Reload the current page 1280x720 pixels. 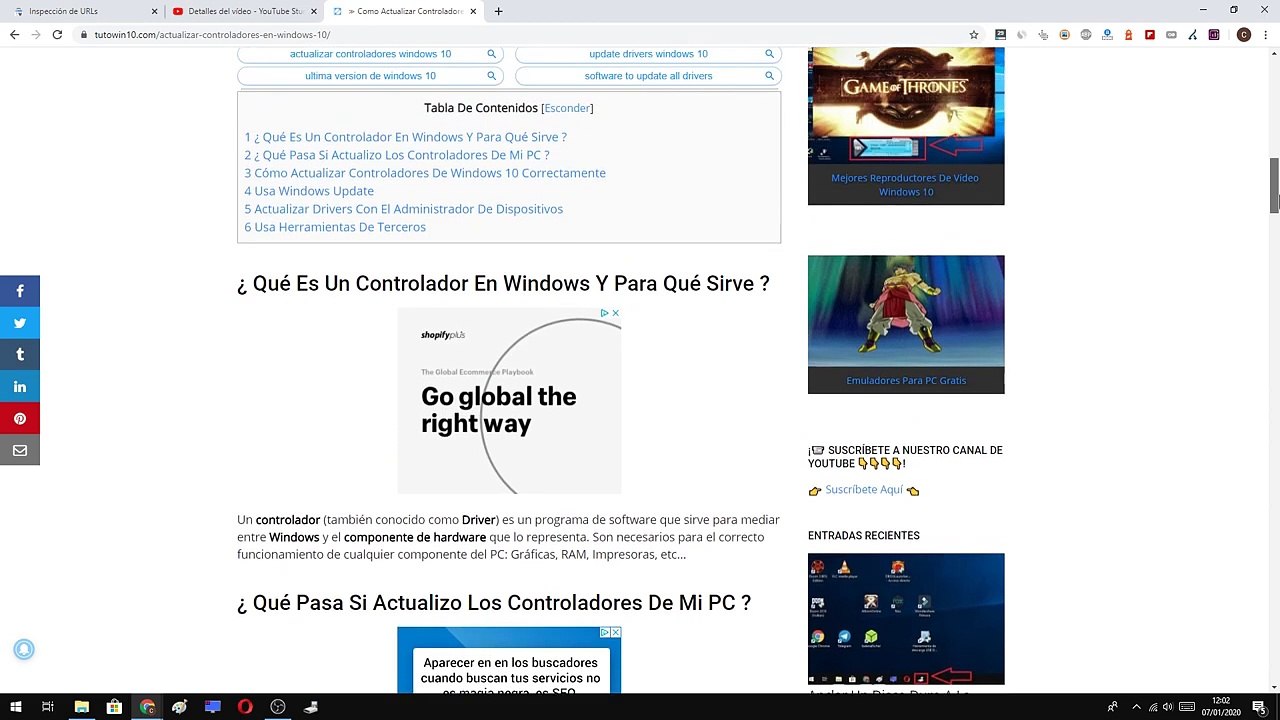pyautogui.click(x=57, y=34)
